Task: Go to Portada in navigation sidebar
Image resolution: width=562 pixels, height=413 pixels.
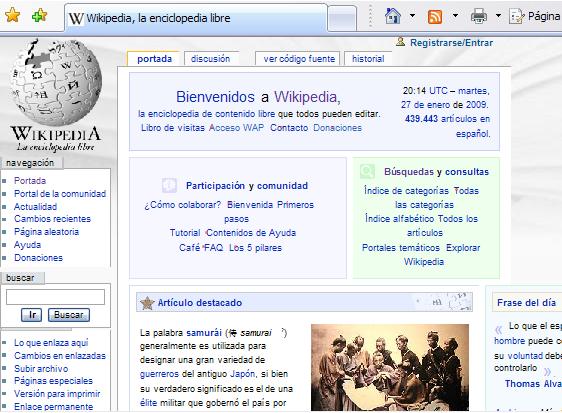Action: pos(30,181)
